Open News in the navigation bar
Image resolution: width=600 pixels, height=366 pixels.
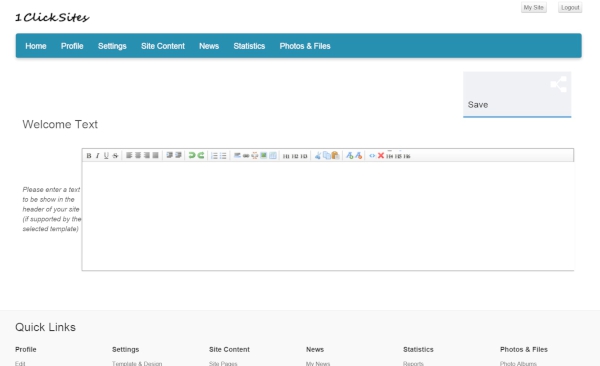209,46
